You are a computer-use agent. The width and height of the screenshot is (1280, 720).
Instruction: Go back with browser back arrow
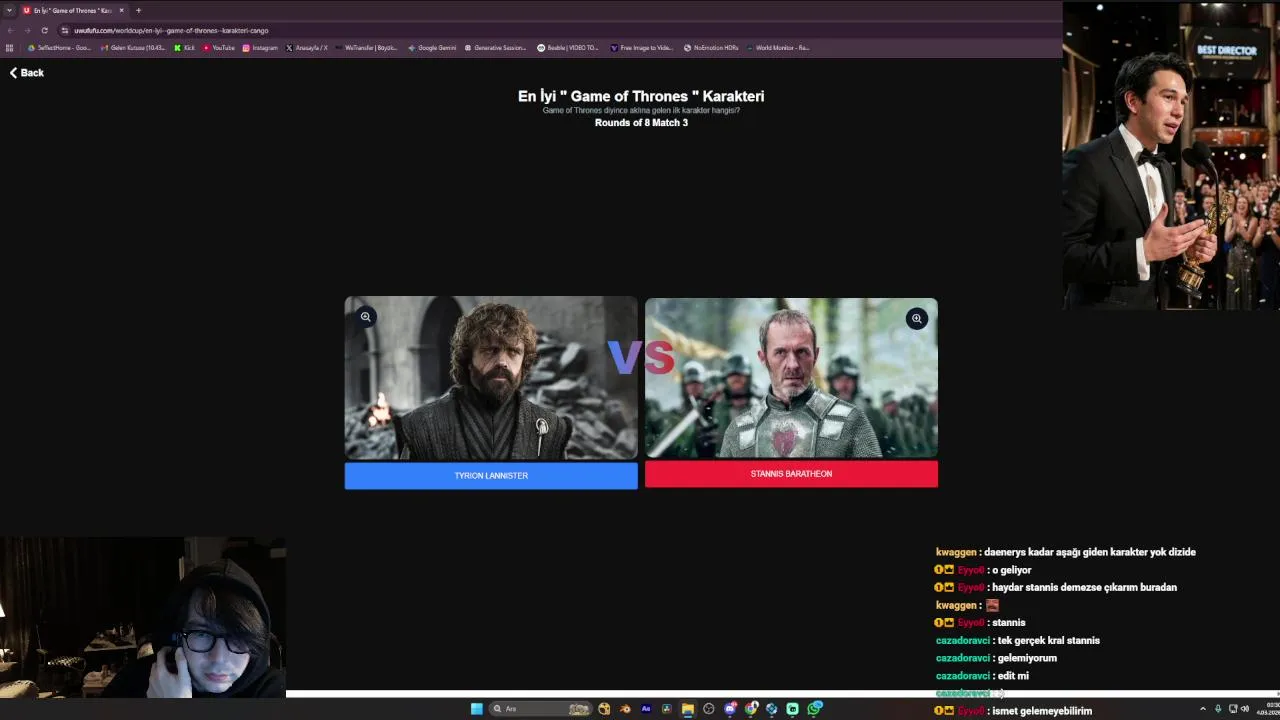click(x=11, y=30)
